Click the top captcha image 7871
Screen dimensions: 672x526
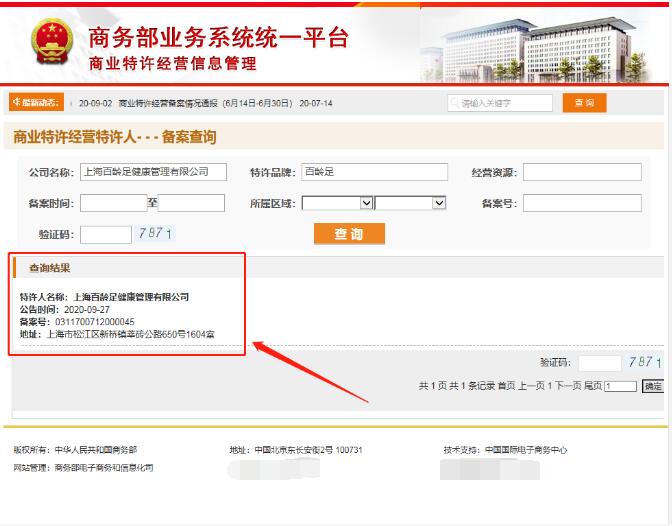tap(155, 234)
